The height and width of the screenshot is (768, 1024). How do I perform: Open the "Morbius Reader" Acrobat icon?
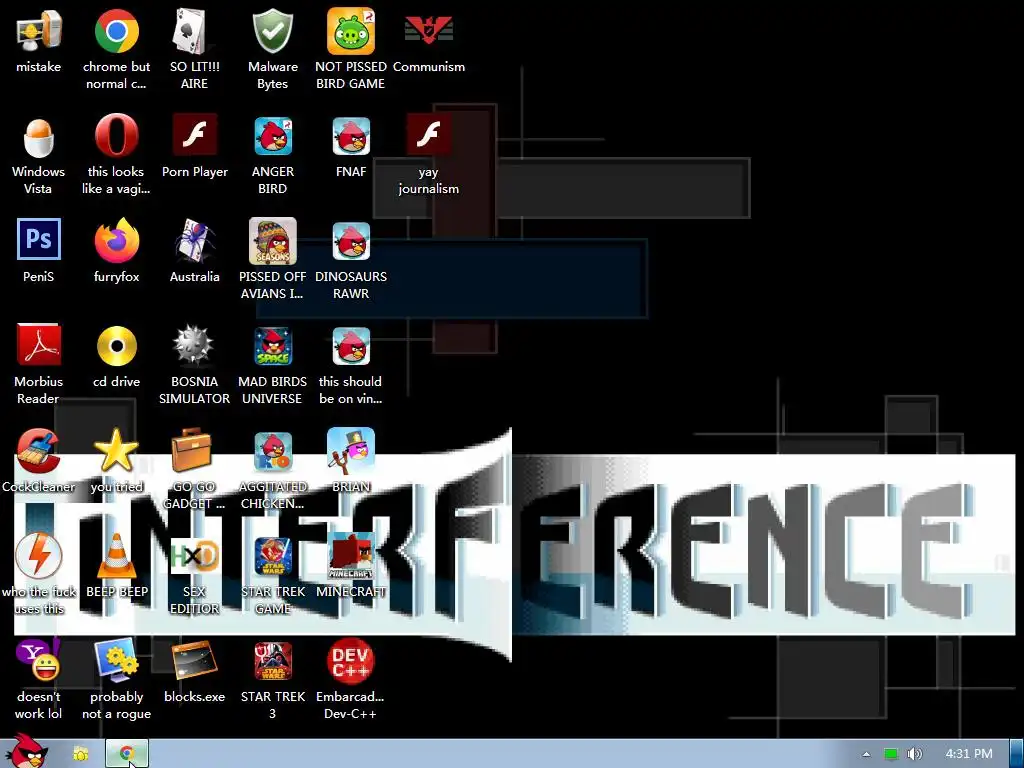click(39, 344)
